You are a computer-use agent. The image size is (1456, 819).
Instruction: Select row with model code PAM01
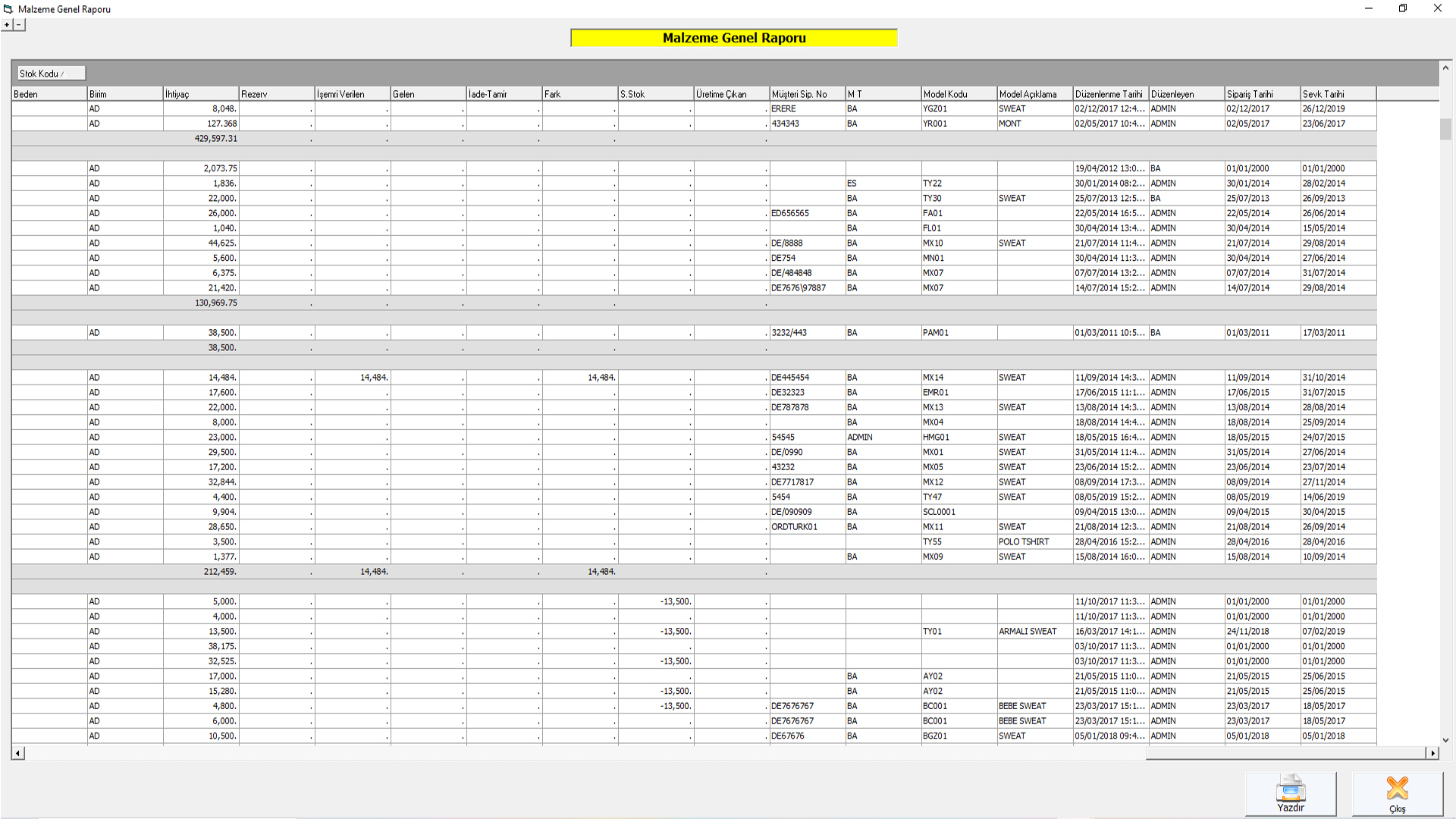point(935,333)
